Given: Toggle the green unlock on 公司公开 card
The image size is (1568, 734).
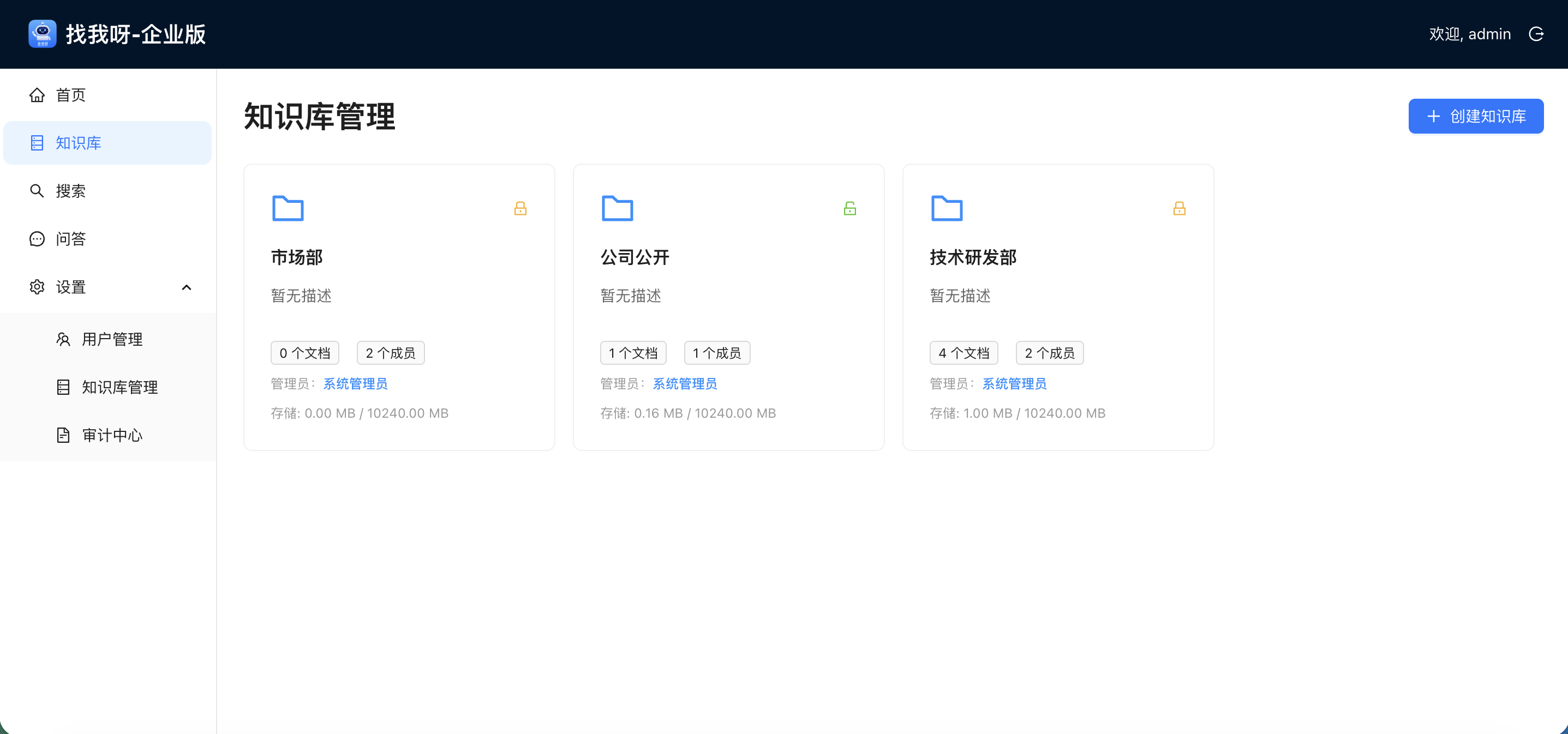Looking at the screenshot, I should [x=849, y=208].
